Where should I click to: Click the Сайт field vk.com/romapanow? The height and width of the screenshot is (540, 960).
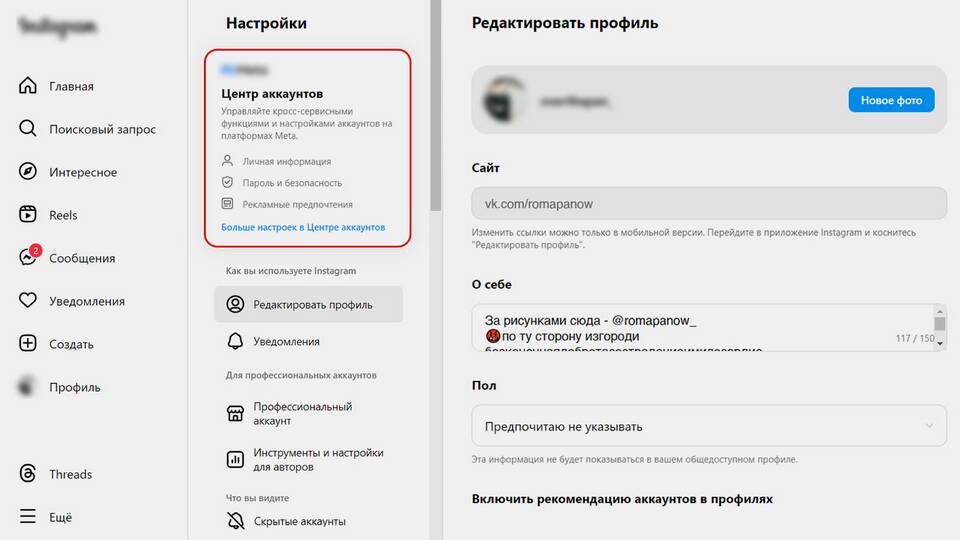click(709, 203)
